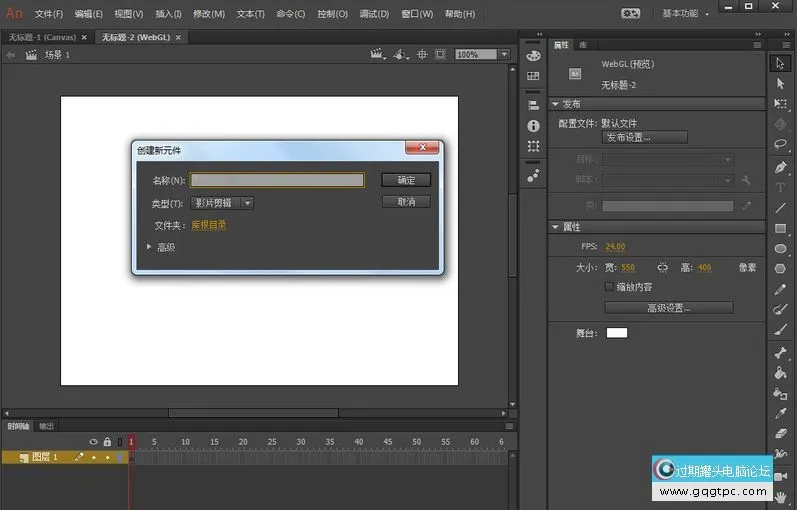Viewport: 797px width, 510px height.
Task: Click the 确定 button in dialog
Action: pyautogui.click(x=406, y=180)
